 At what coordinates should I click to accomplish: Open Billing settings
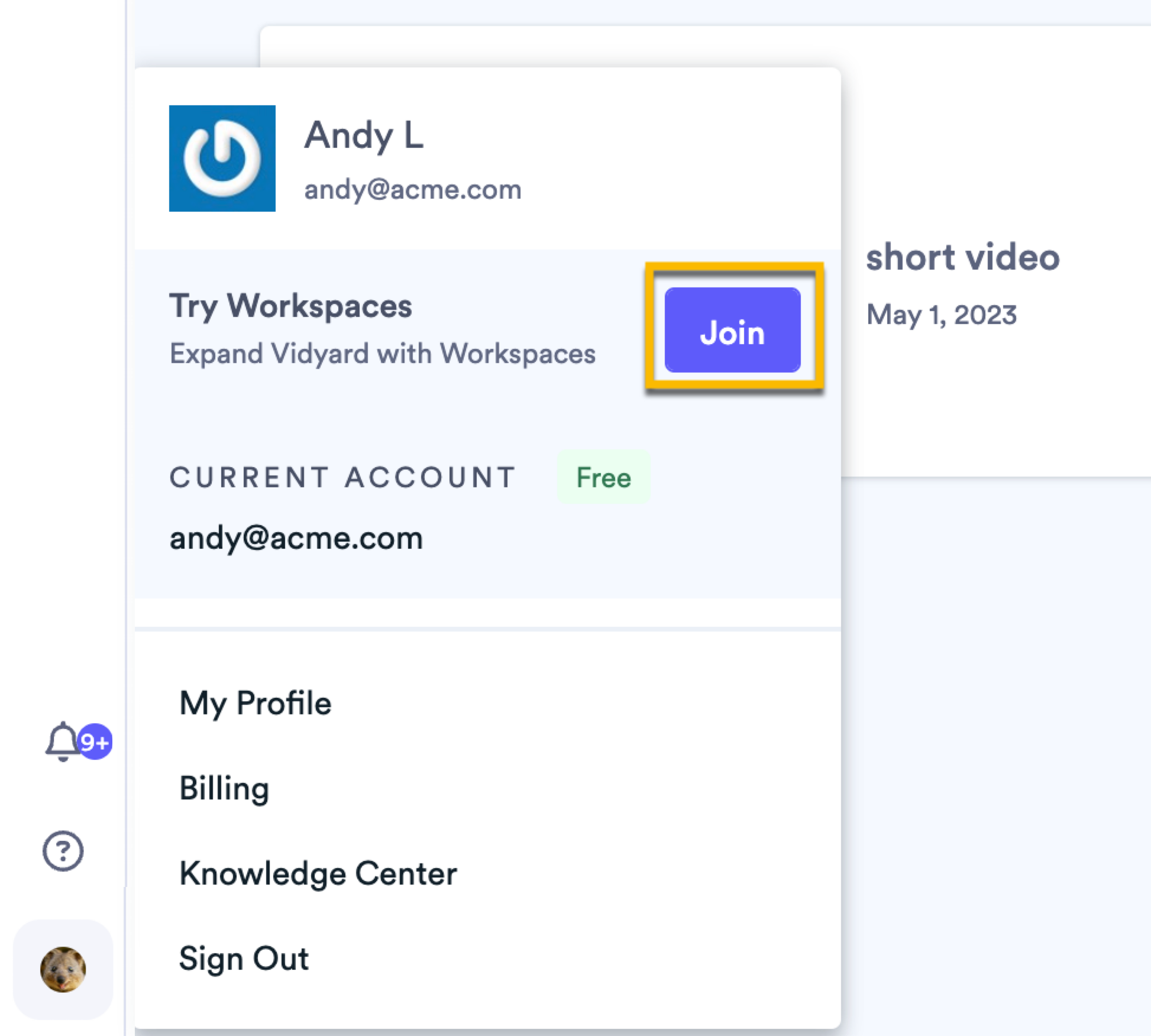[x=224, y=788]
